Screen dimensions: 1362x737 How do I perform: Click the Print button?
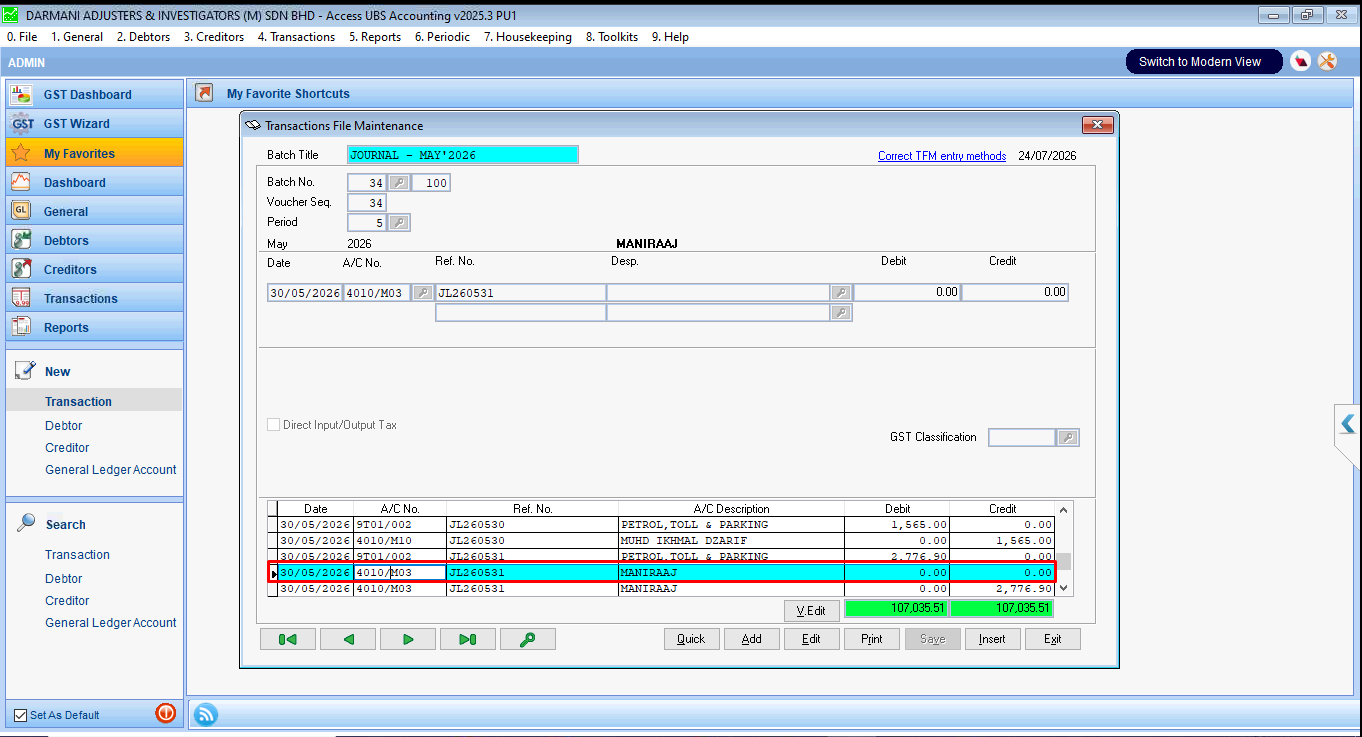tap(872, 639)
